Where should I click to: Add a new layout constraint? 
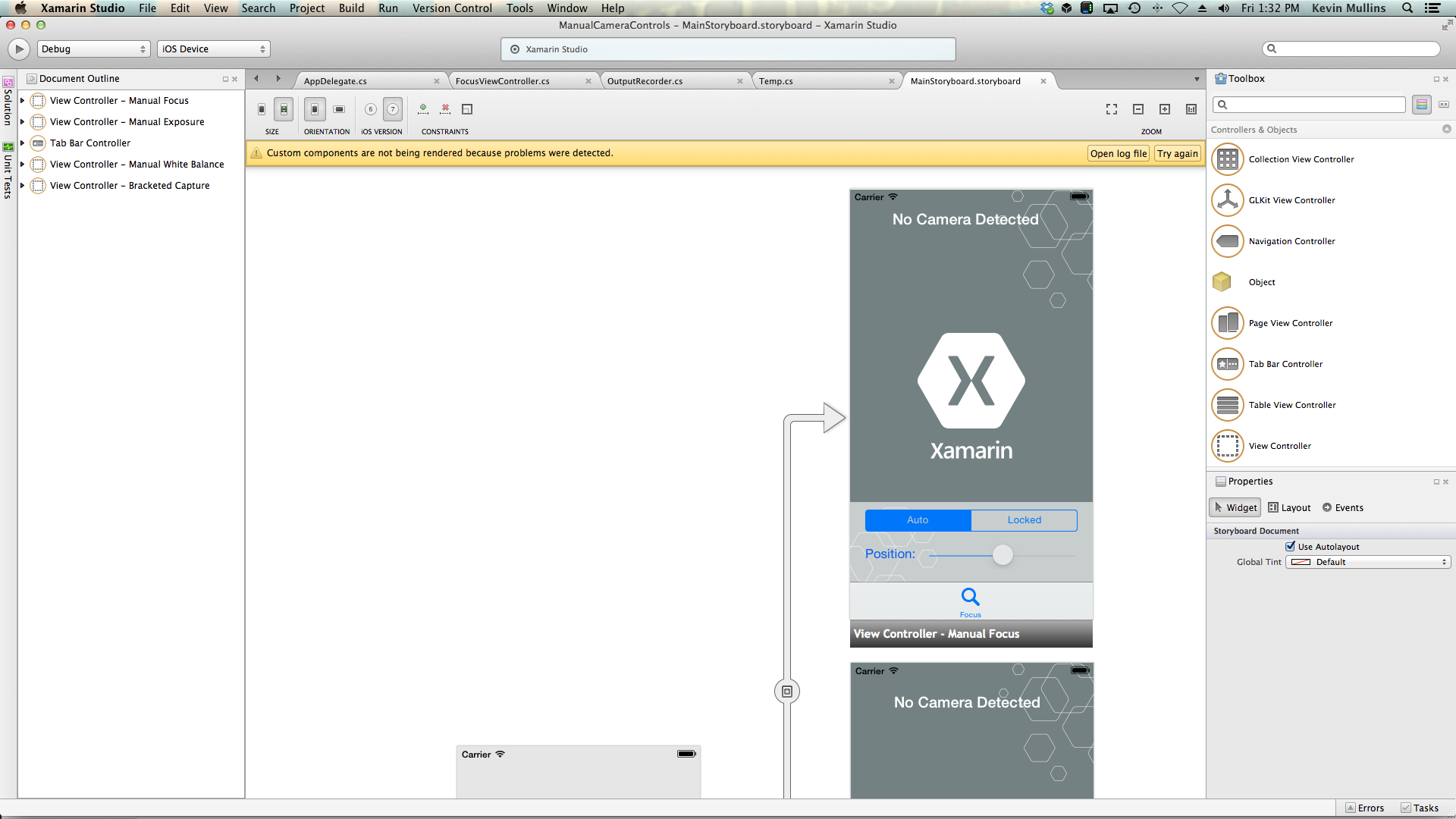(422, 108)
